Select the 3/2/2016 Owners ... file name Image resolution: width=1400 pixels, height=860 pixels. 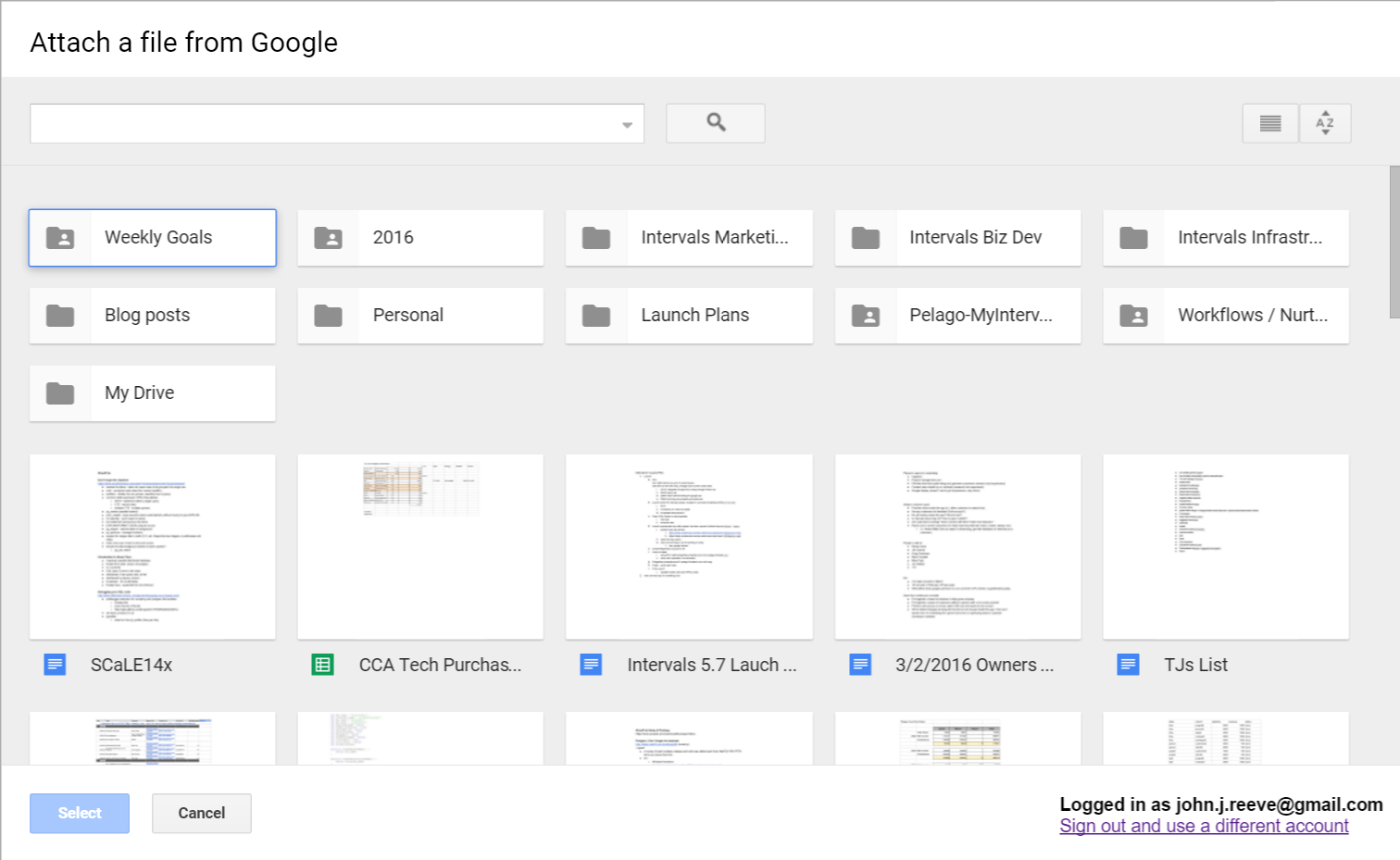975,665
